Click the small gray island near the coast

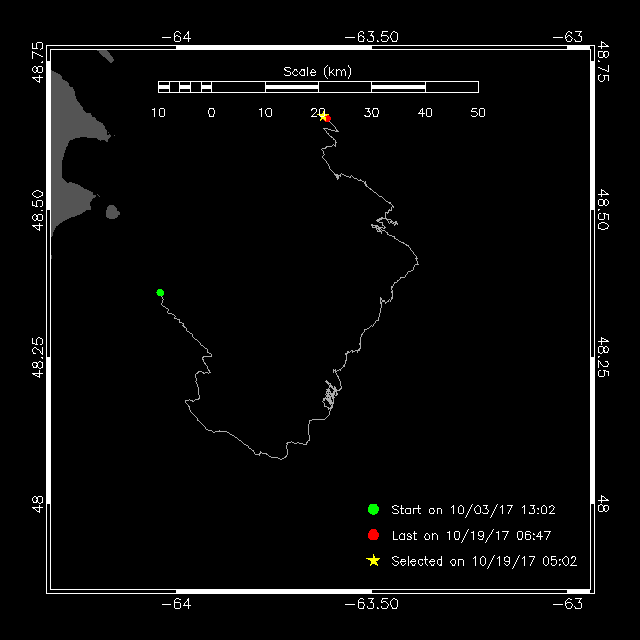(x=113, y=212)
